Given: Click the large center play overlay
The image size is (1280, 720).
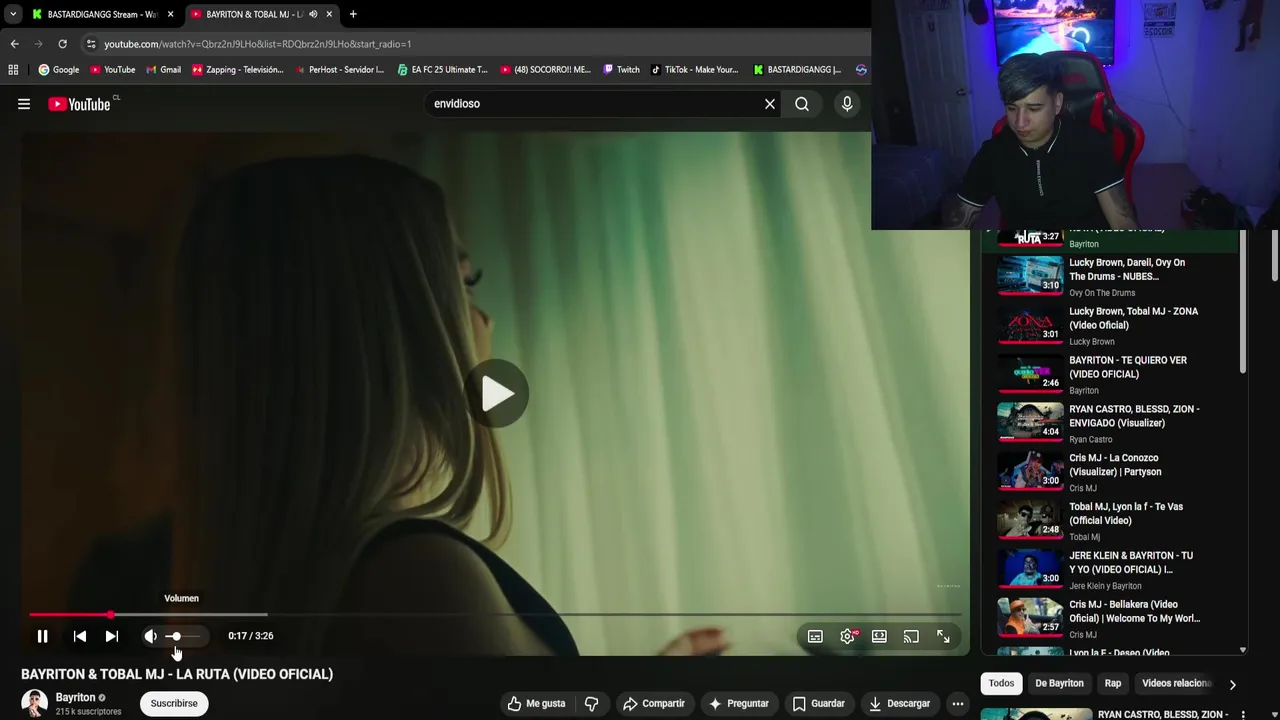Looking at the screenshot, I should tap(496, 393).
